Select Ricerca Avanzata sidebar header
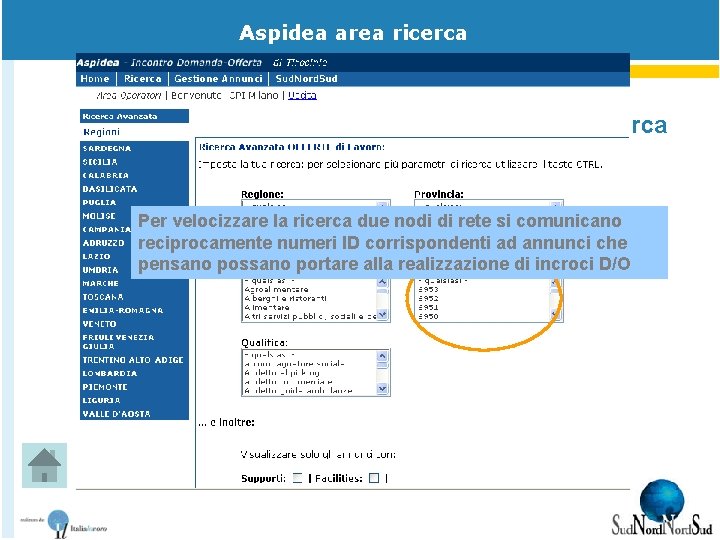 134,116
